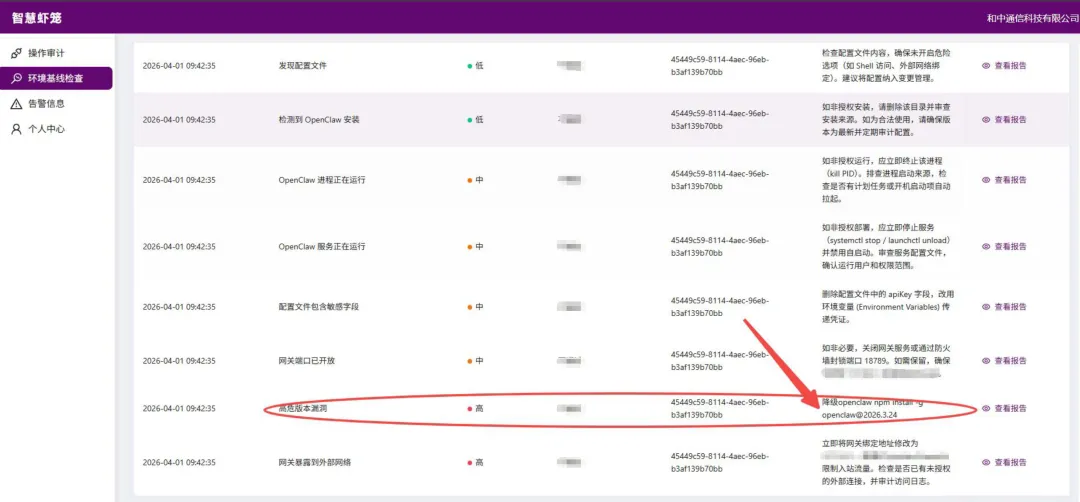This screenshot has width=1080, height=502.
Task: Select the 网关端口已开放 check name
Action: 307,360
